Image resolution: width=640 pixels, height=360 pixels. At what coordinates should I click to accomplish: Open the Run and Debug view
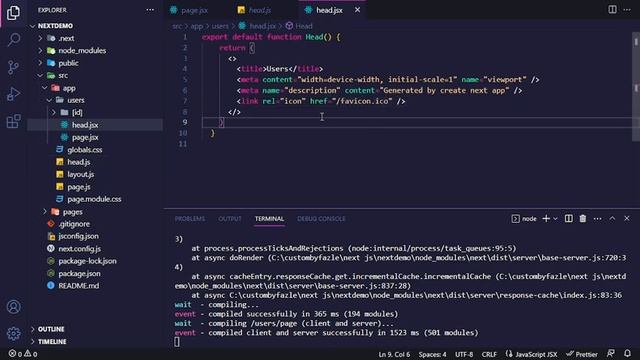click(x=13, y=94)
